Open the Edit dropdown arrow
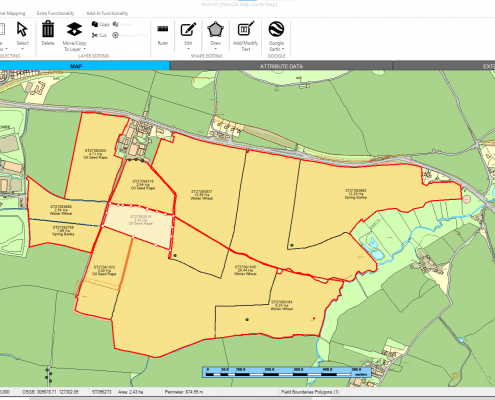This screenshot has height=400, width=495. (x=188, y=49)
